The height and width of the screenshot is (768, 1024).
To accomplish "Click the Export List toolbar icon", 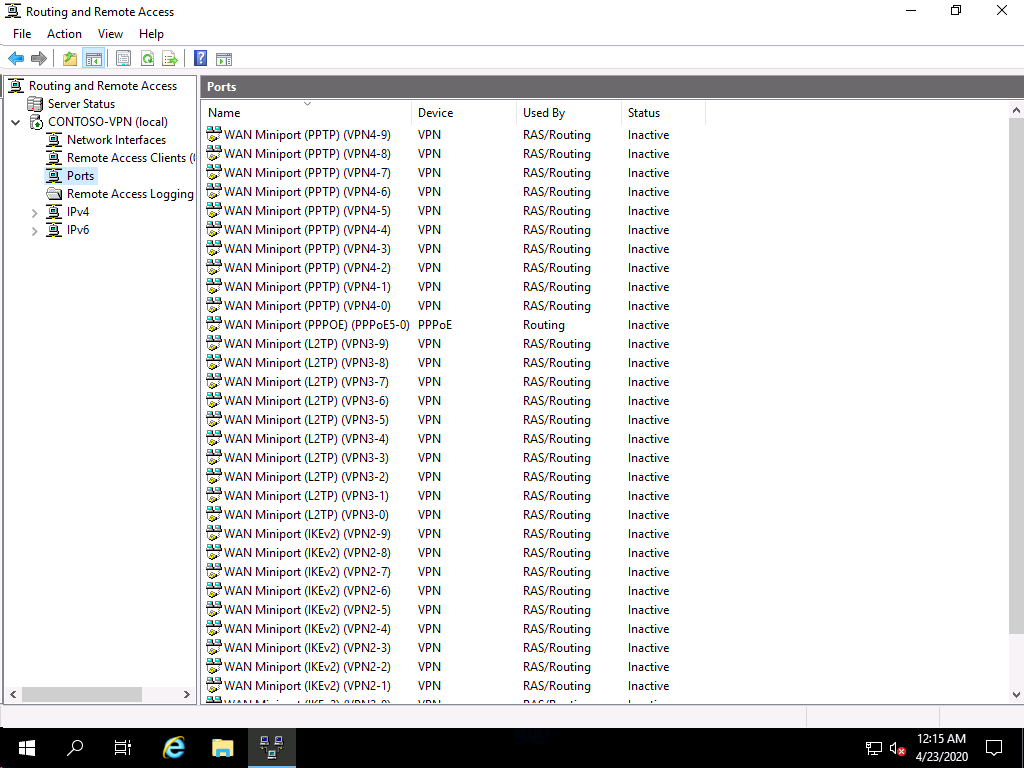I will (x=170, y=59).
